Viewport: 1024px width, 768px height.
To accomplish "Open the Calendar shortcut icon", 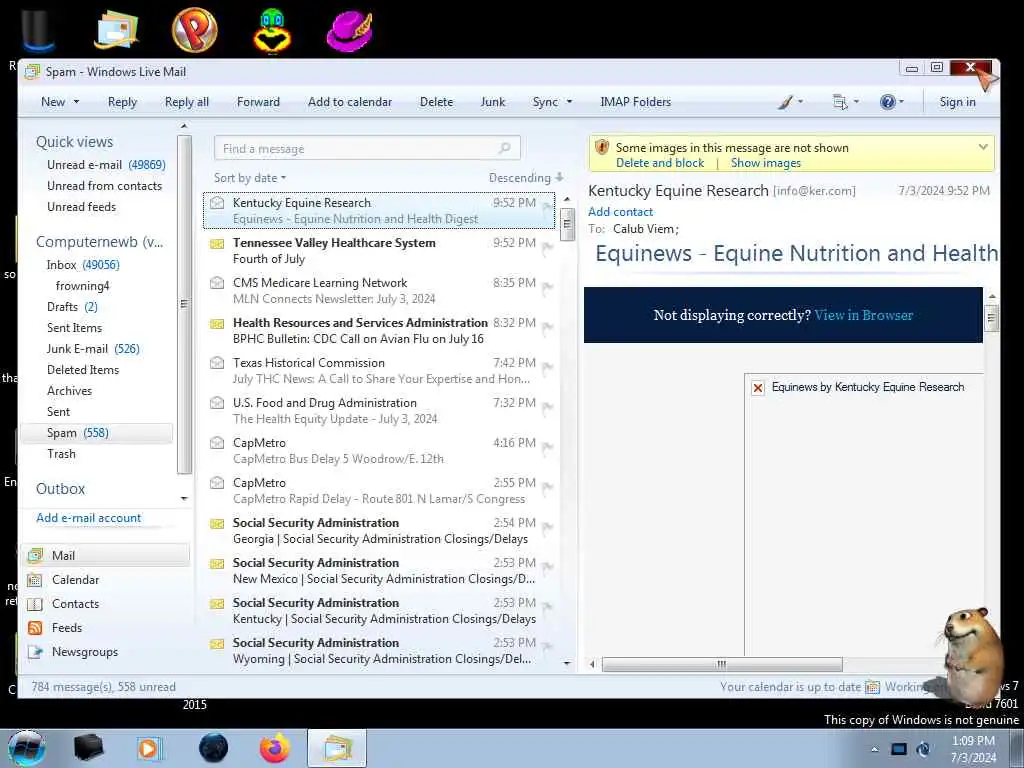I will pos(35,580).
